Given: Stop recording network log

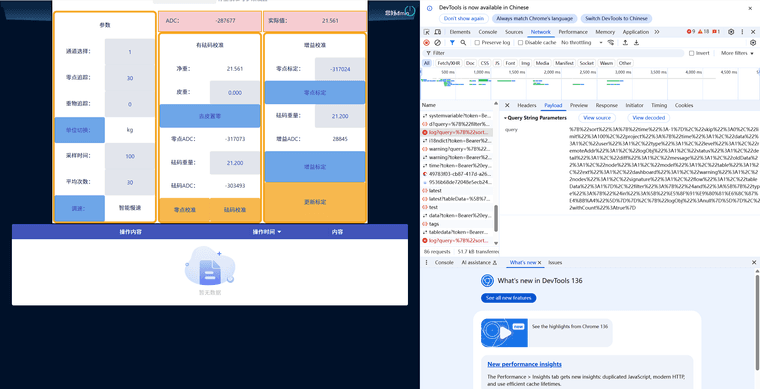Looking at the screenshot, I should [427, 43].
